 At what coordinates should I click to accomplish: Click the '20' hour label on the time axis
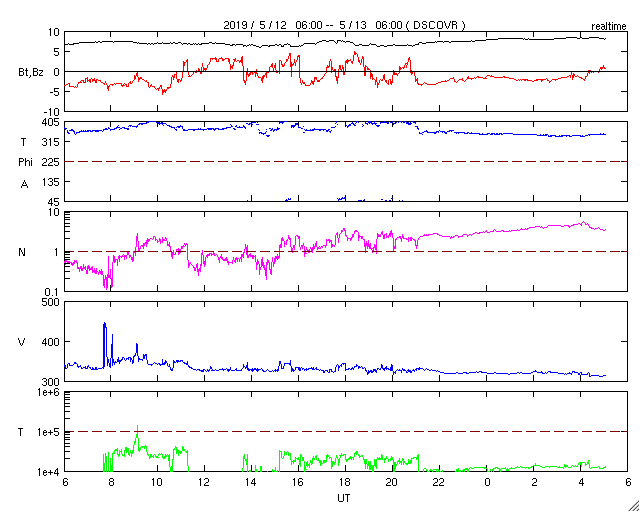point(392,481)
